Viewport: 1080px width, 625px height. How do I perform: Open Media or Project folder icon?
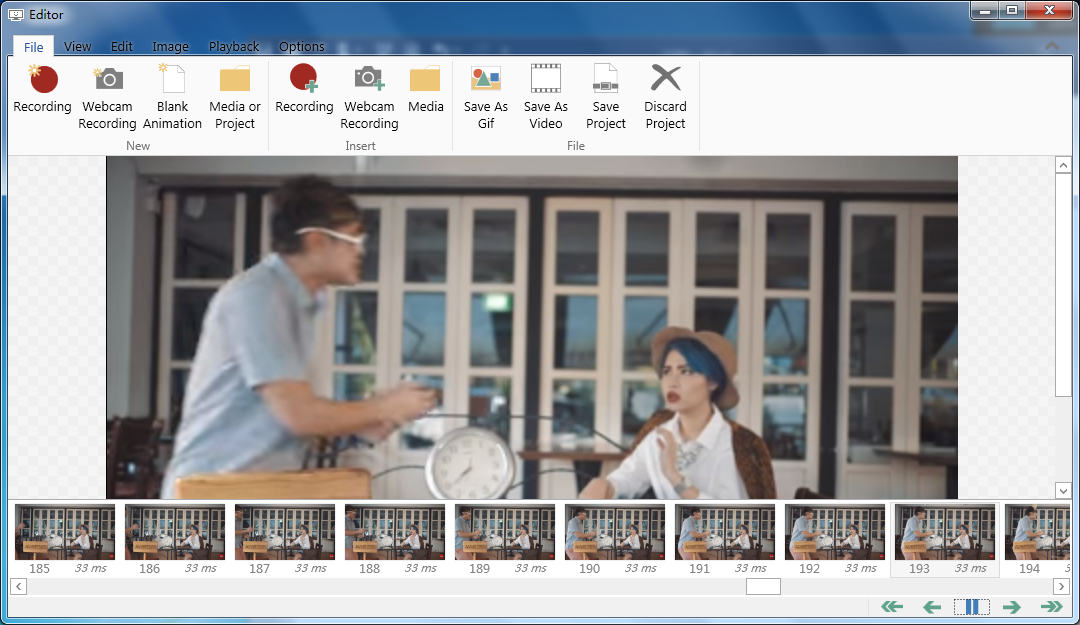point(235,96)
